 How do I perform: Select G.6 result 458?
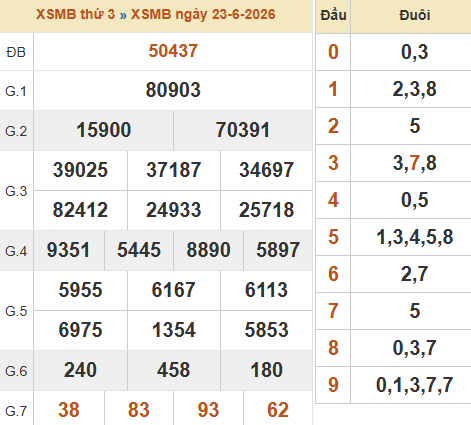pos(174,370)
